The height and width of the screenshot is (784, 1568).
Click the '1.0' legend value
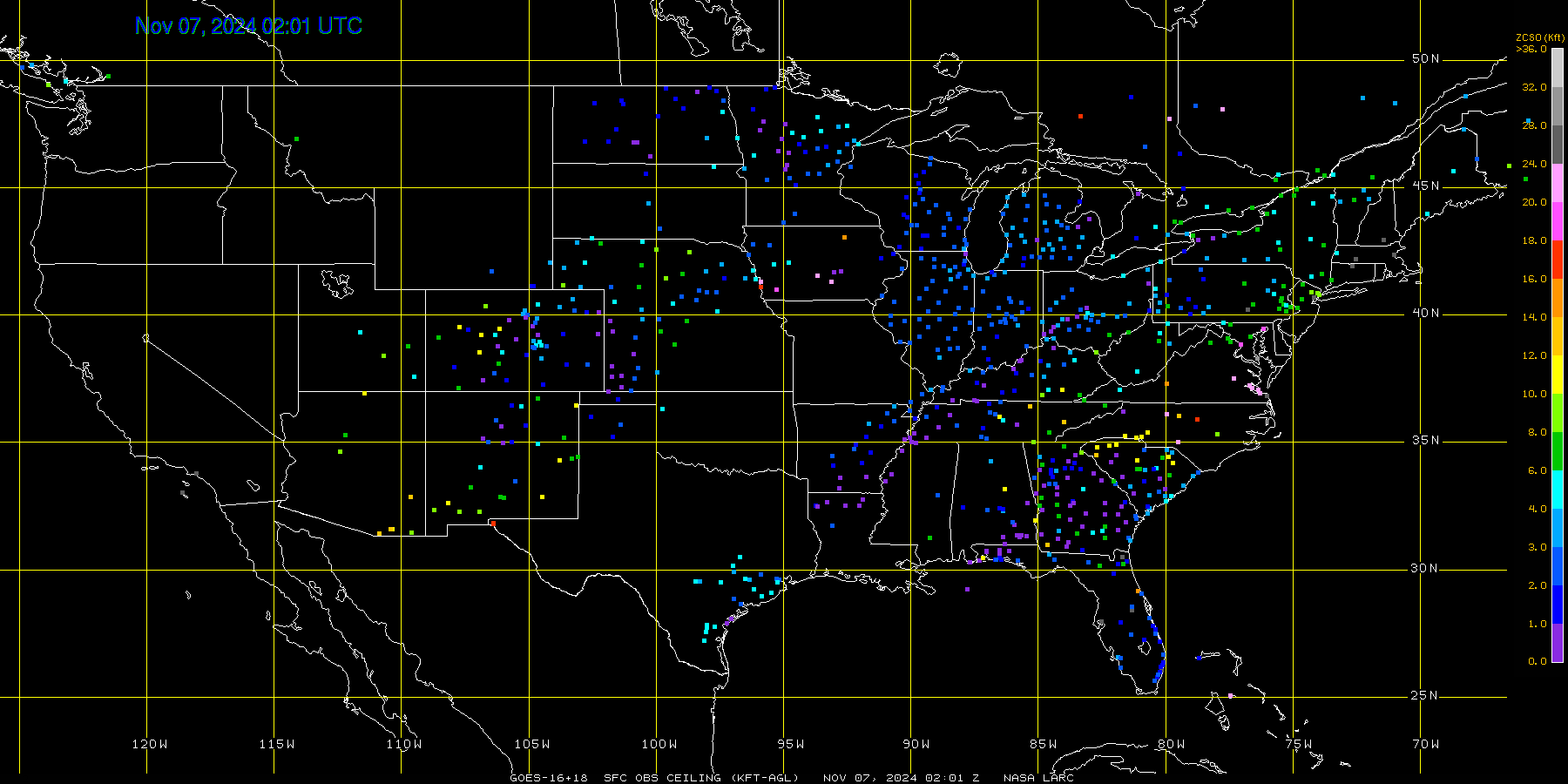[1538, 624]
